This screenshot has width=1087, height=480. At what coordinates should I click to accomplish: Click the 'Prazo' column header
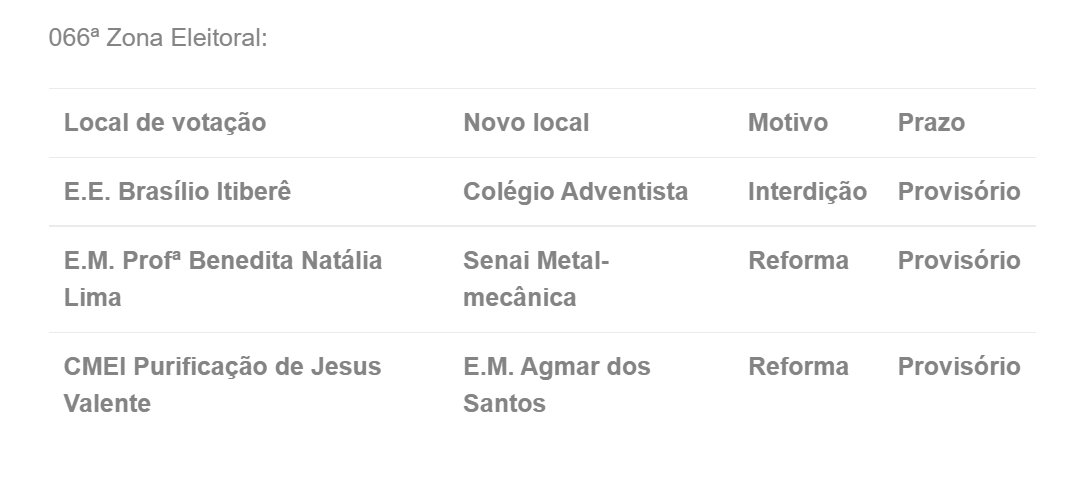pos(931,123)
